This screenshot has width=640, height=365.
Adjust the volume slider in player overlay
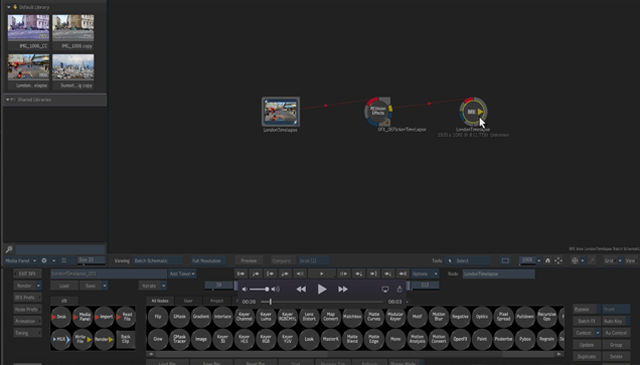[259, 289]
